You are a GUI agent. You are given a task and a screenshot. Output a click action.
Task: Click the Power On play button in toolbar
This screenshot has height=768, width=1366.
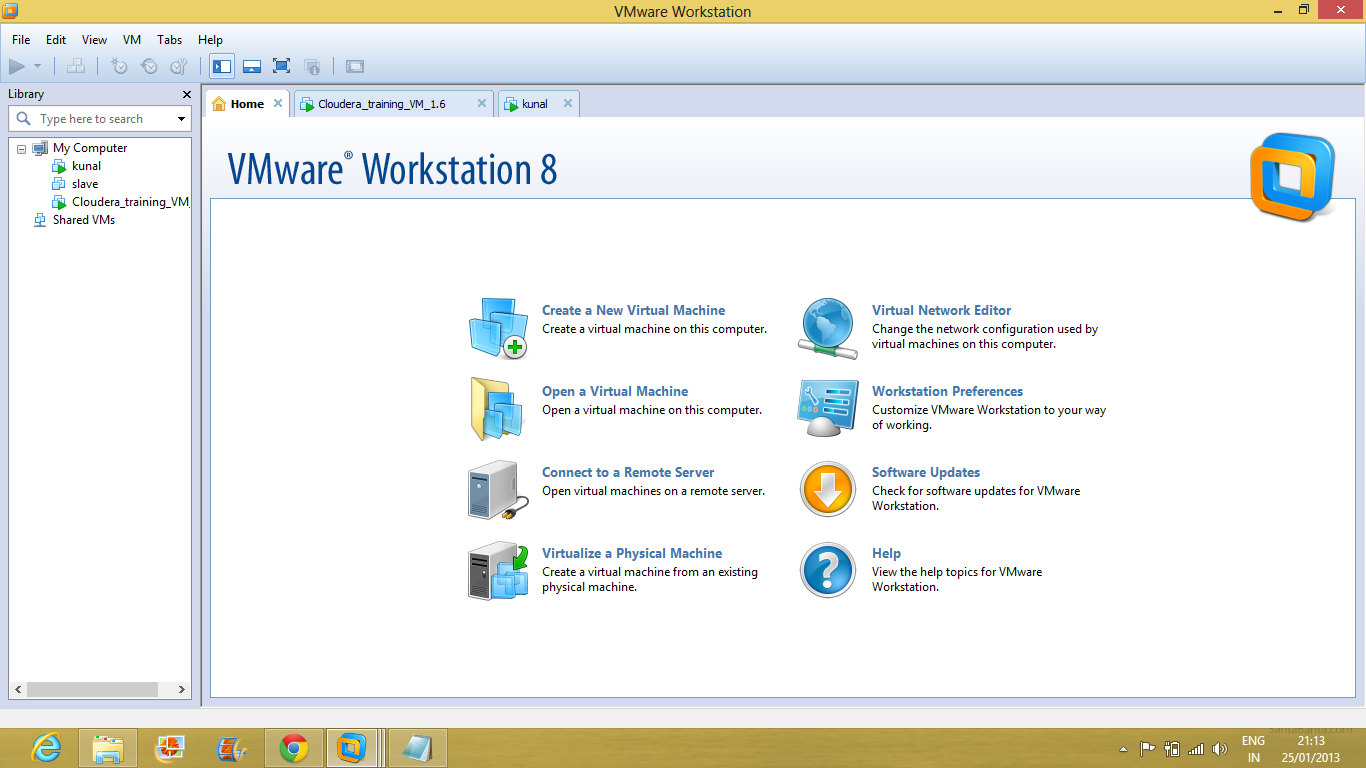(x=16, y=67)
